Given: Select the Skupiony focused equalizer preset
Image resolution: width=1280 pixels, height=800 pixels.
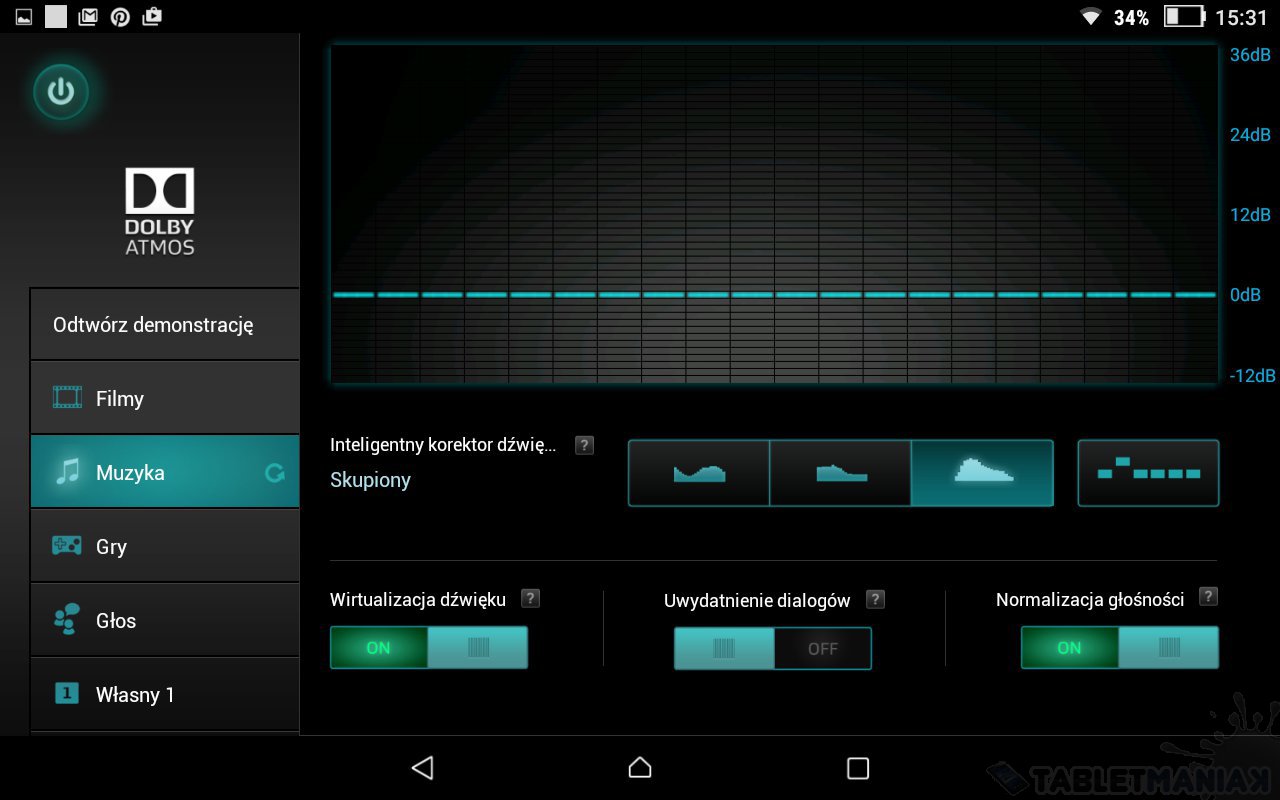Looking at the screenshot, I should point(982,473).
